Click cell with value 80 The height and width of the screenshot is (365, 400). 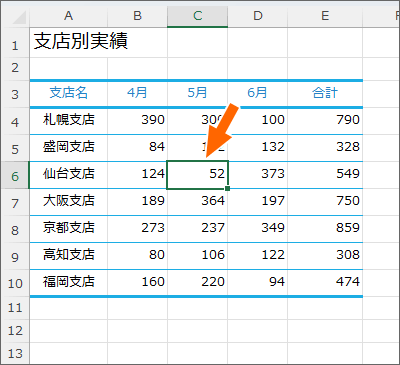pos(137,255)
